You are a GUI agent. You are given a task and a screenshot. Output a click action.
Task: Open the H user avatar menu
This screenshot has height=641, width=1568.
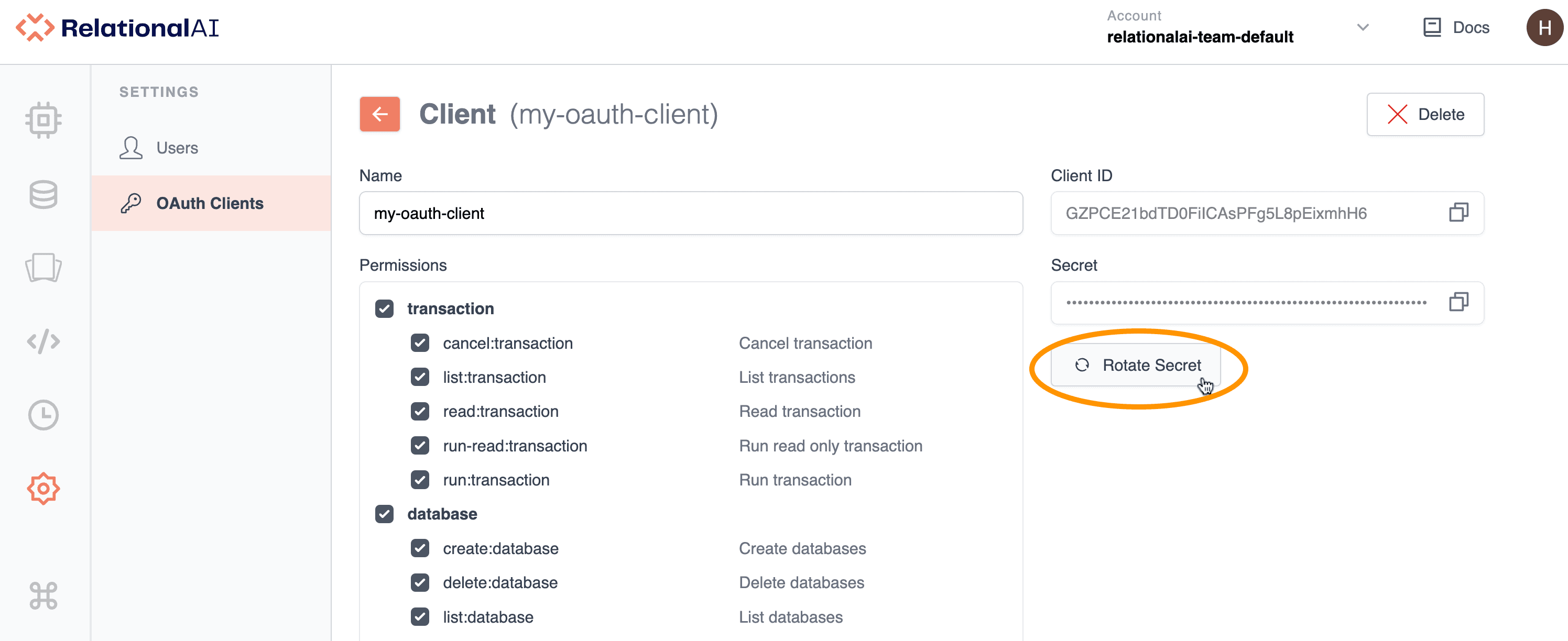point(1544,27)
